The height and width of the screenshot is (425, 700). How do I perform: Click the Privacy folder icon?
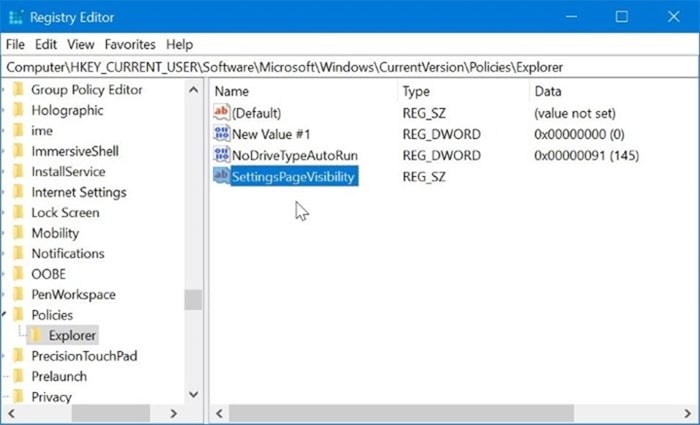(x=18, y=396)
